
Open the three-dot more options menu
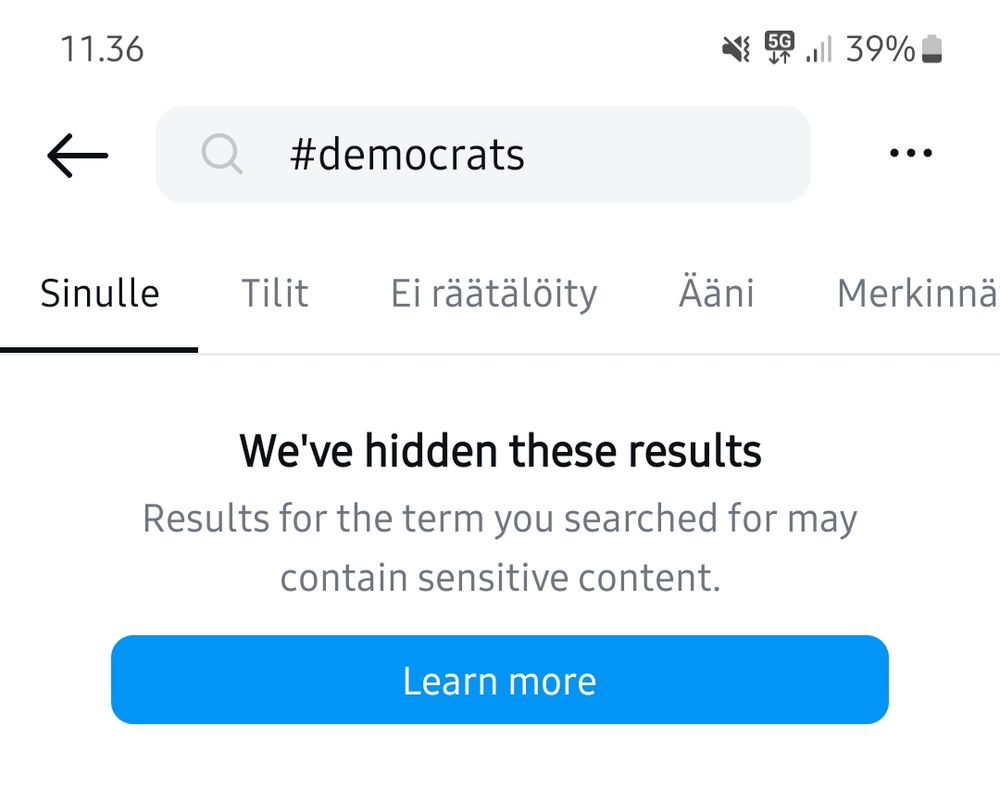point(910,154)
